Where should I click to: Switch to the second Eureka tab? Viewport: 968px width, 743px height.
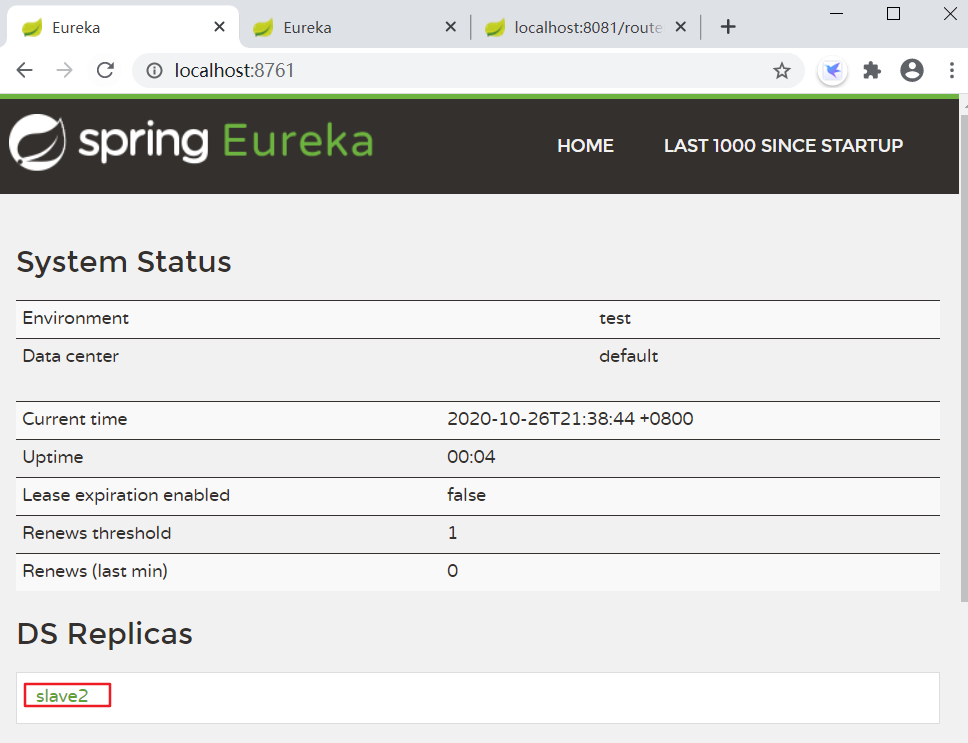tap(355, 27)
